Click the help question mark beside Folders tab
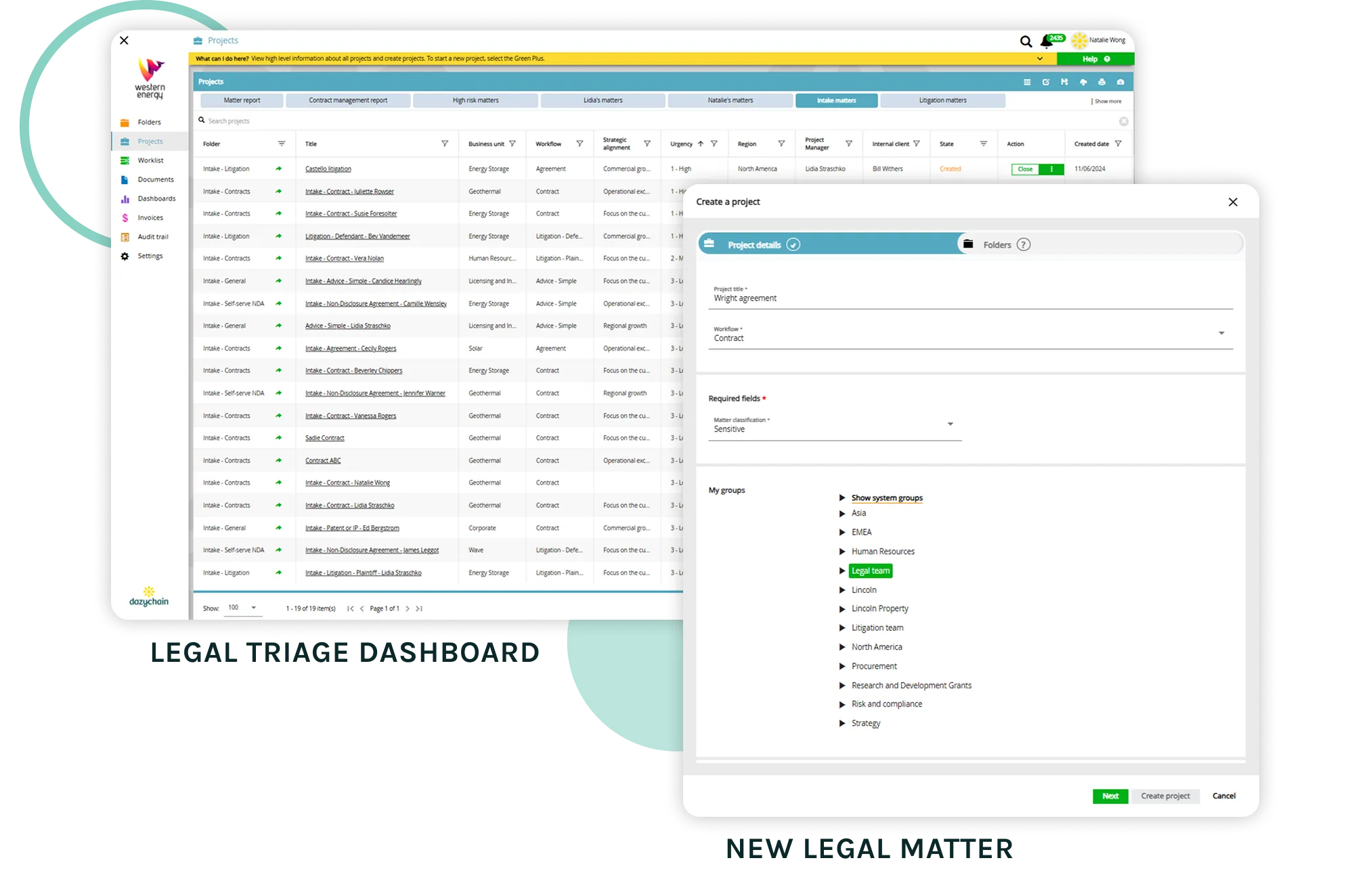The width and height of the screenshot is (1354, 896). tap(1024, 244)
